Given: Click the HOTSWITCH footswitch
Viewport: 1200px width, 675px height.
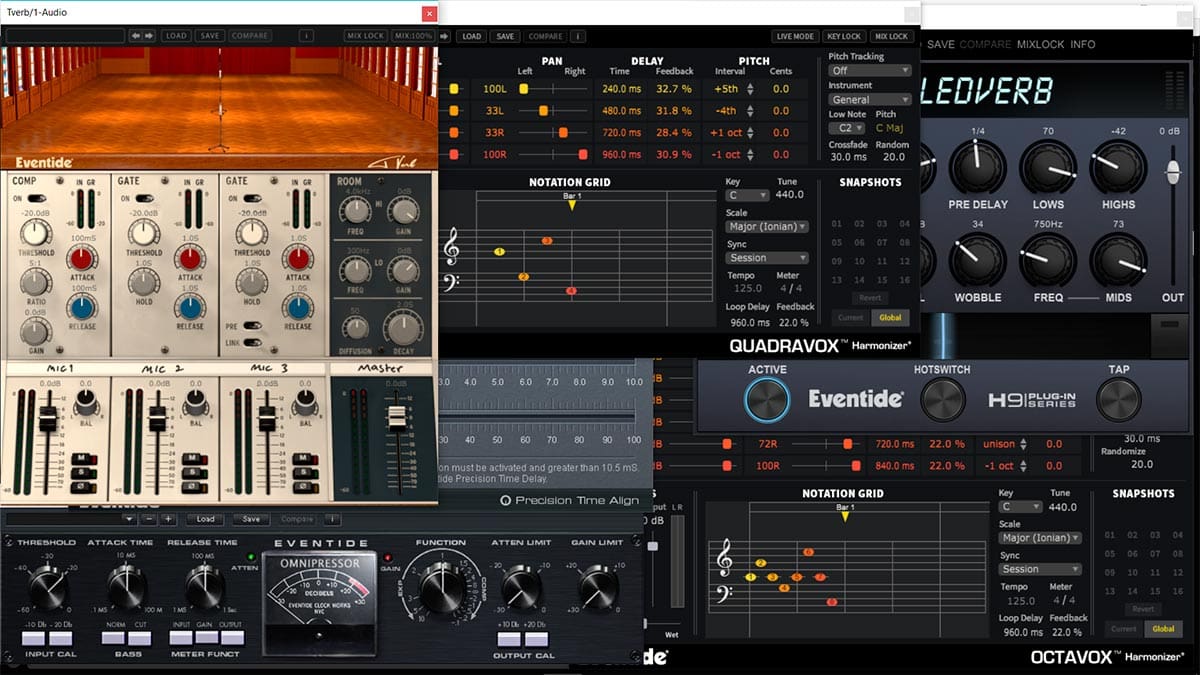Looking at the screenshot, I should (942, 400).
